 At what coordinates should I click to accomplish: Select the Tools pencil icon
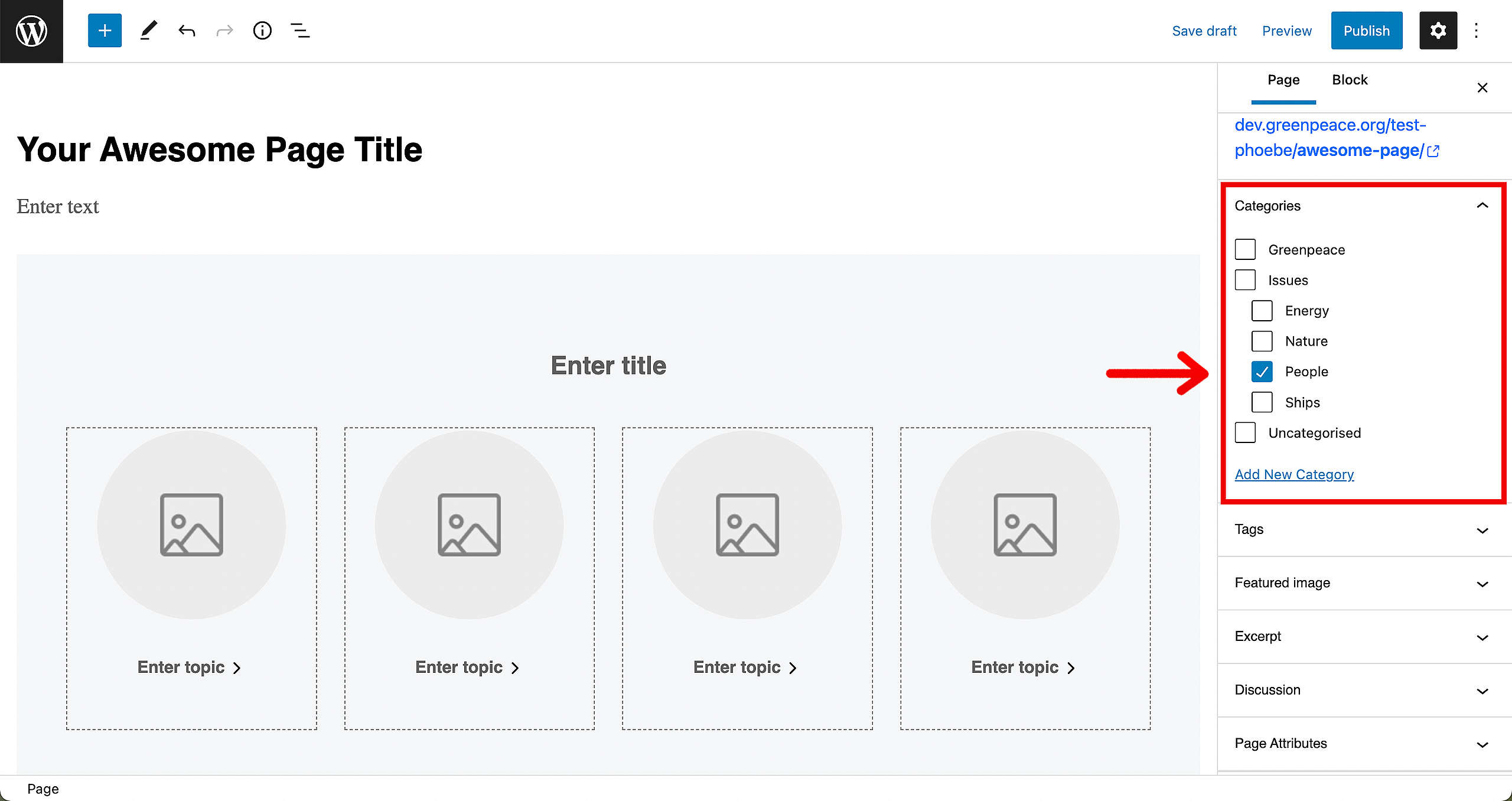[x=148, y=31]
